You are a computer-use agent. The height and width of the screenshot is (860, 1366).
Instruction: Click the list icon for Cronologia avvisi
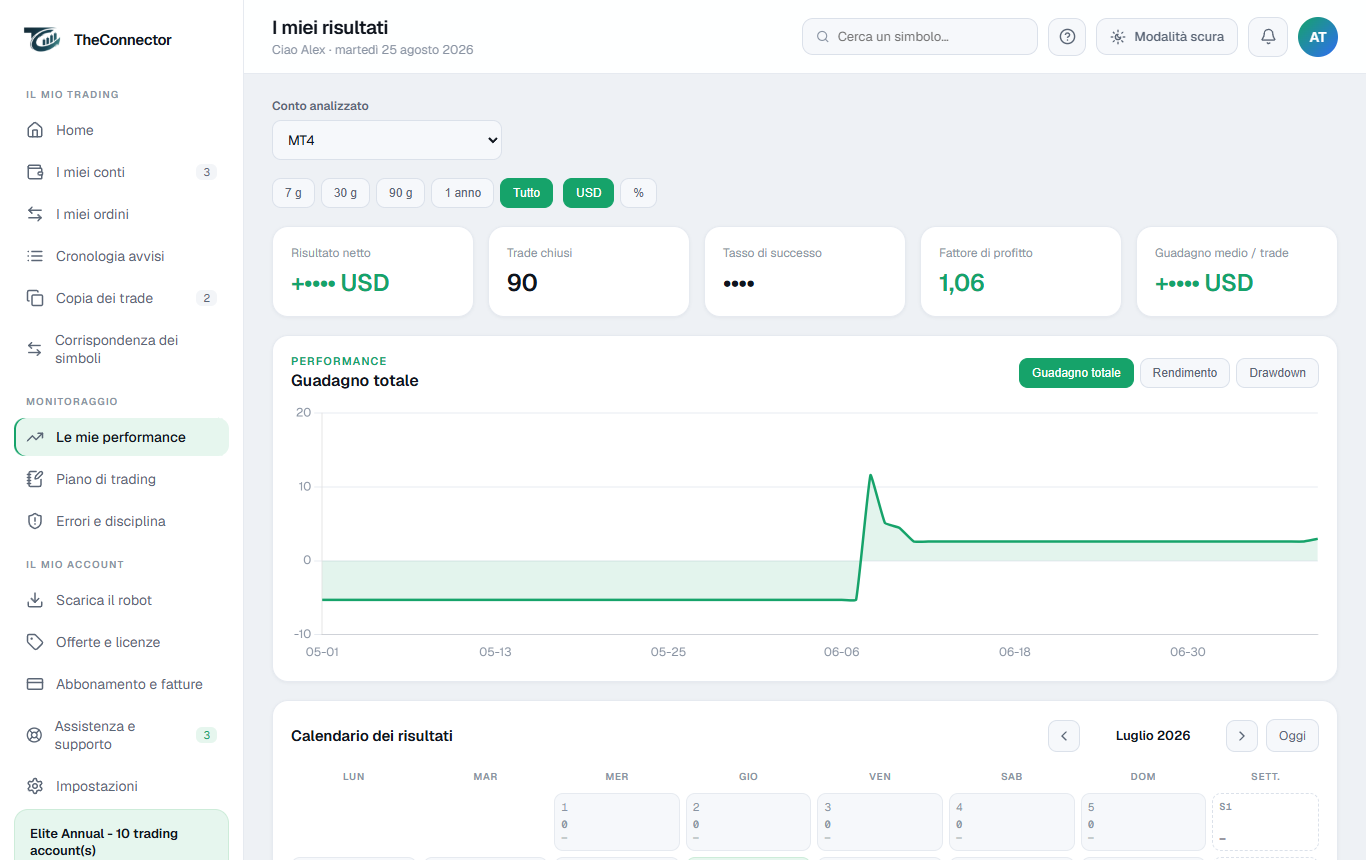pyautogui.click(x=35, y=256)
